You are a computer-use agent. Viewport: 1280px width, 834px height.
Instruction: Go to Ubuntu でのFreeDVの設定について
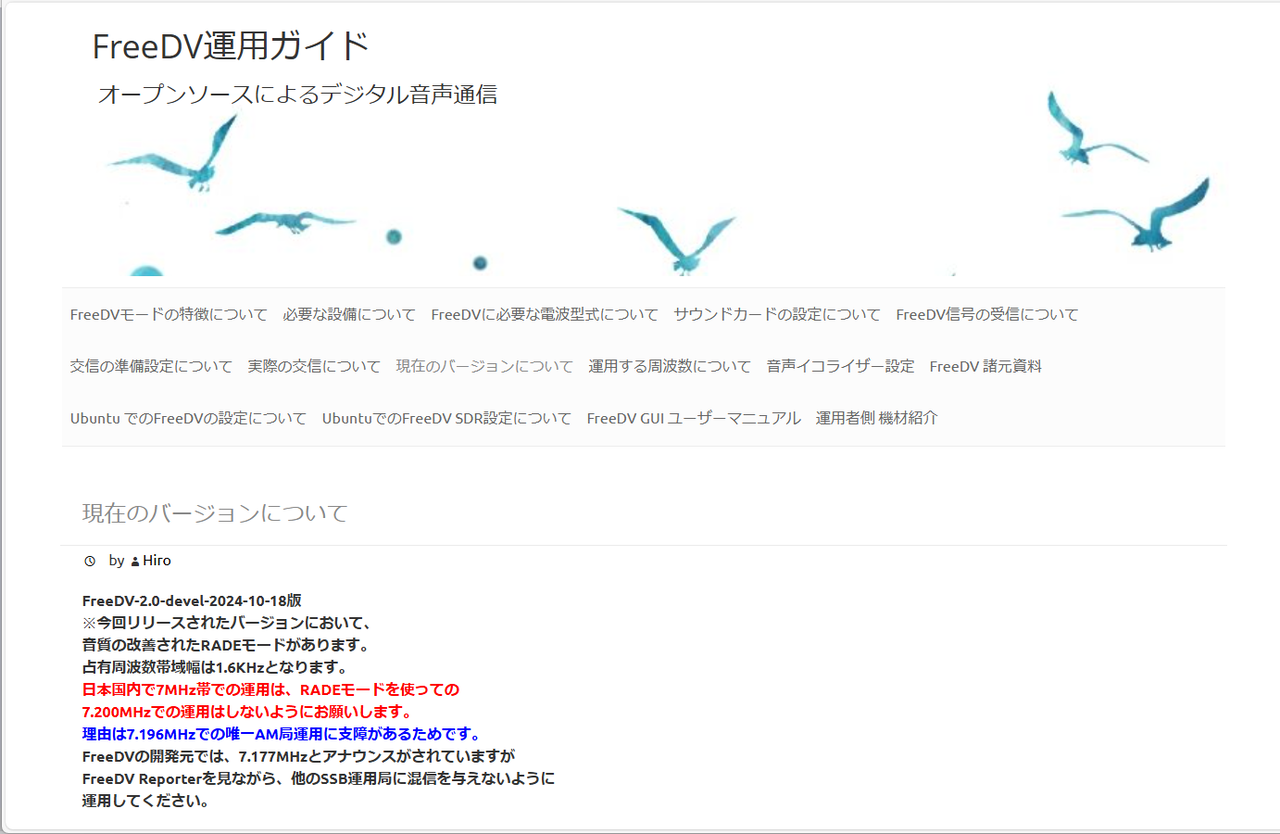188,418
